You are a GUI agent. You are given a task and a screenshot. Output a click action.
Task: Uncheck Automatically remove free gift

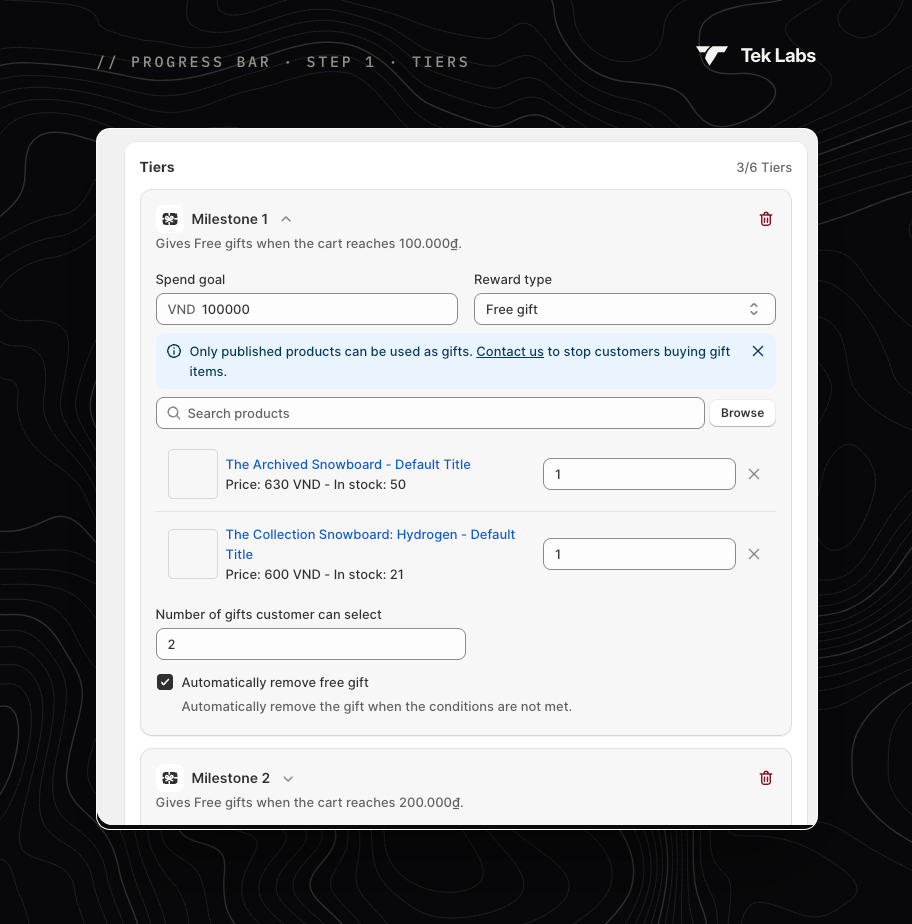pyautogui.click(x=165, y=682)
